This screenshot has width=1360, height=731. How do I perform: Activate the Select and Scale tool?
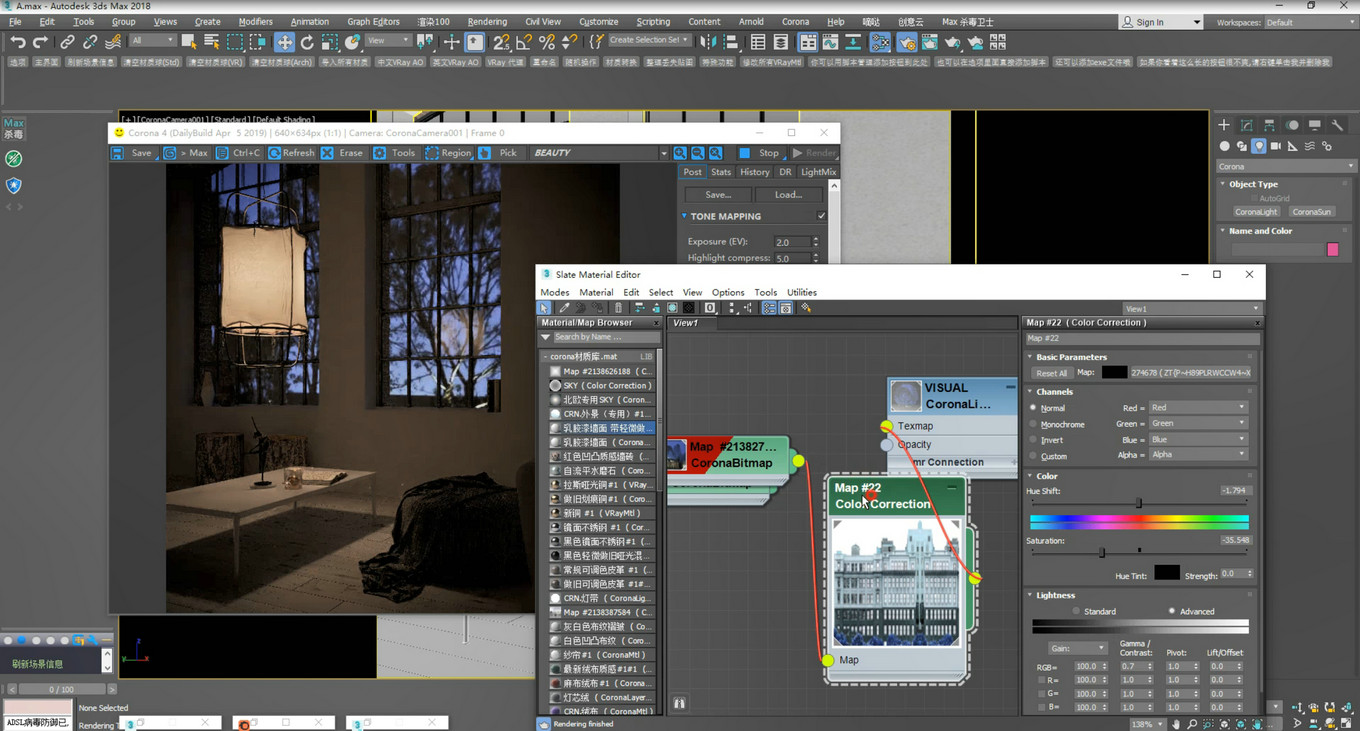tap(330, 42)
